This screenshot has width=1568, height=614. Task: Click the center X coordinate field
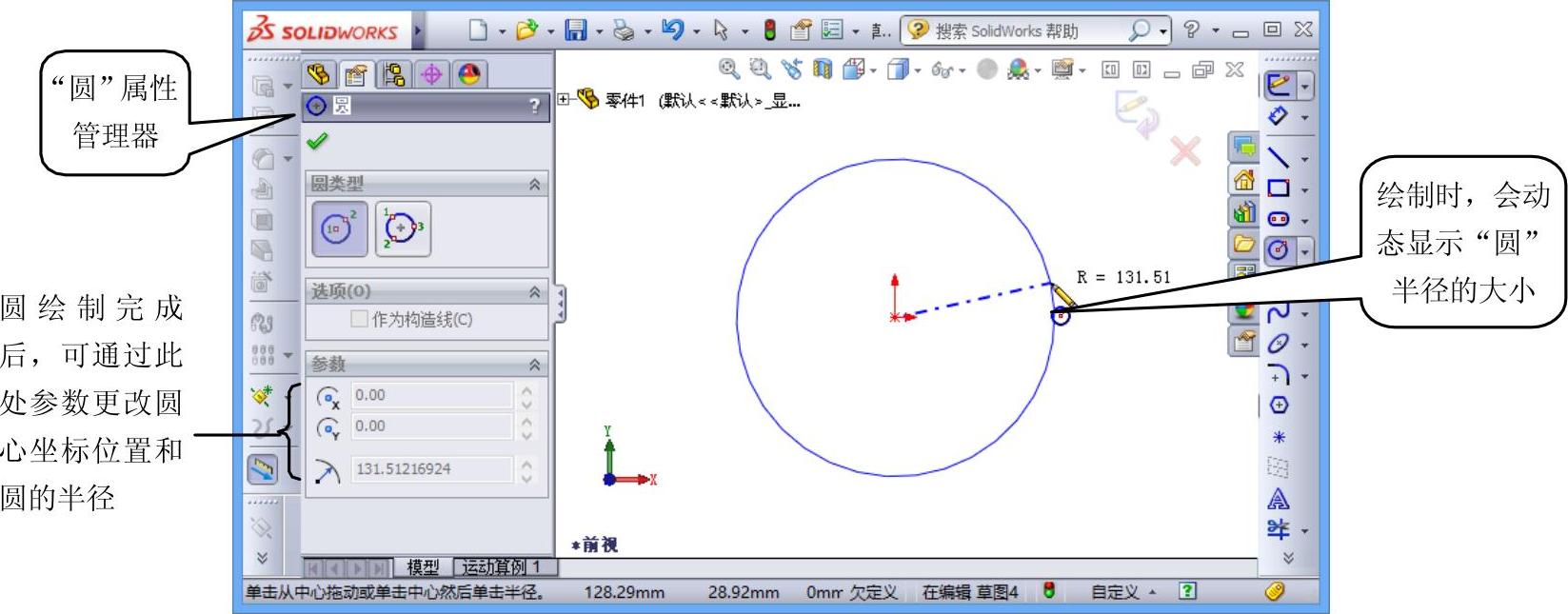[x=431, y=395]
